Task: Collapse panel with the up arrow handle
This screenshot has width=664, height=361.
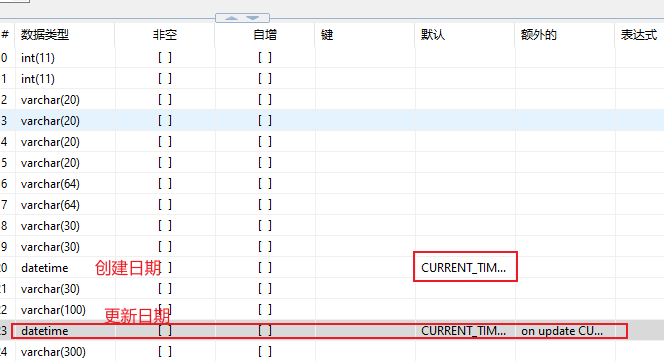Action: pos(231,18)
